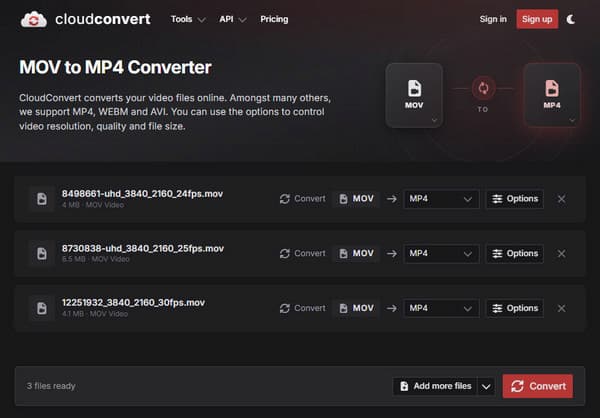This screenshot has height=418, width=600.
Task: Click the file icon for 12251932_3840_2160_30fps.mov
Action: tap(42, 308)
